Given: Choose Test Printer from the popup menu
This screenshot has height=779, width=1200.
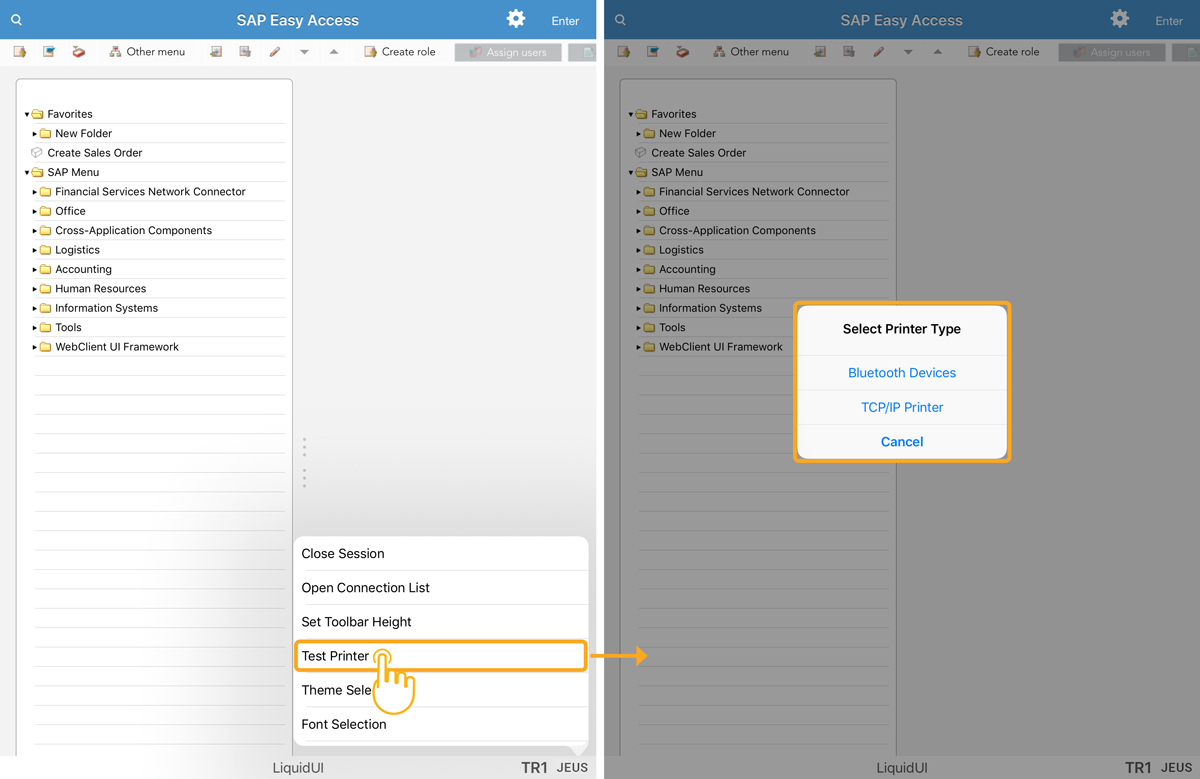Looking at the screenshot, I should click(x=336, y=656).
